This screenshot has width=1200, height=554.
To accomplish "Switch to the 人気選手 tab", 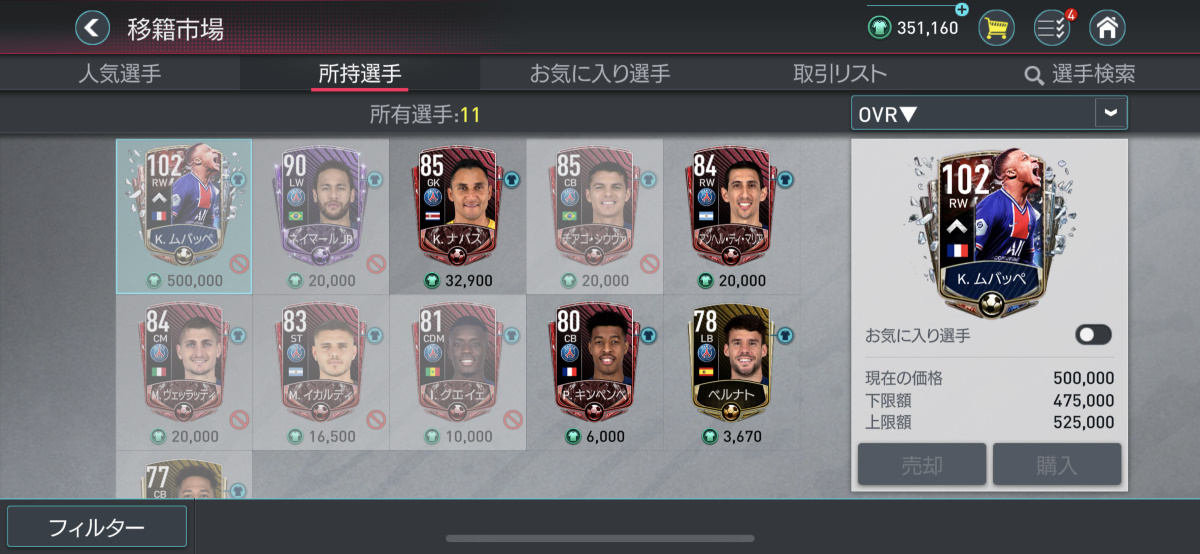I will click(119, 74).
